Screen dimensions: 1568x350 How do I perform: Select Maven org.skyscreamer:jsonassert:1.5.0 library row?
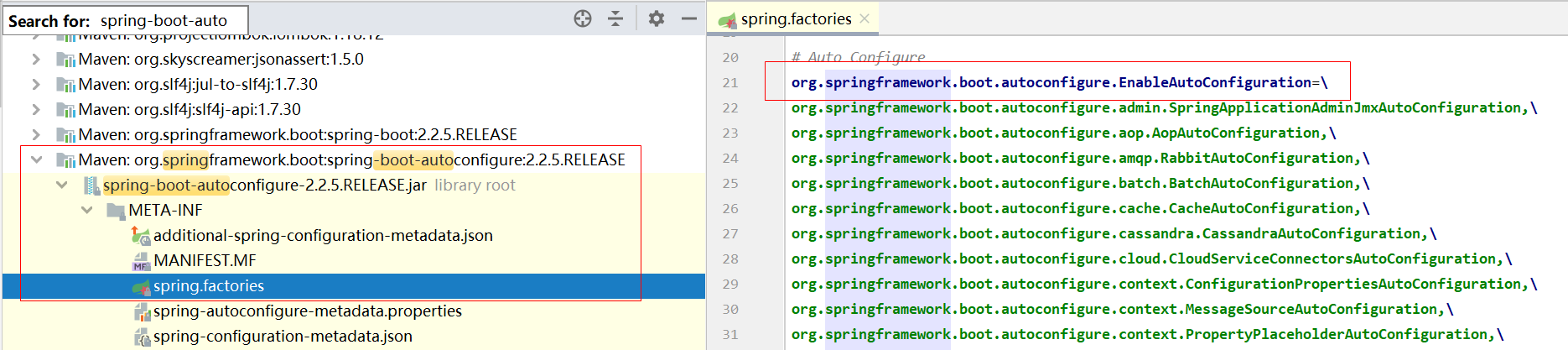354,59
